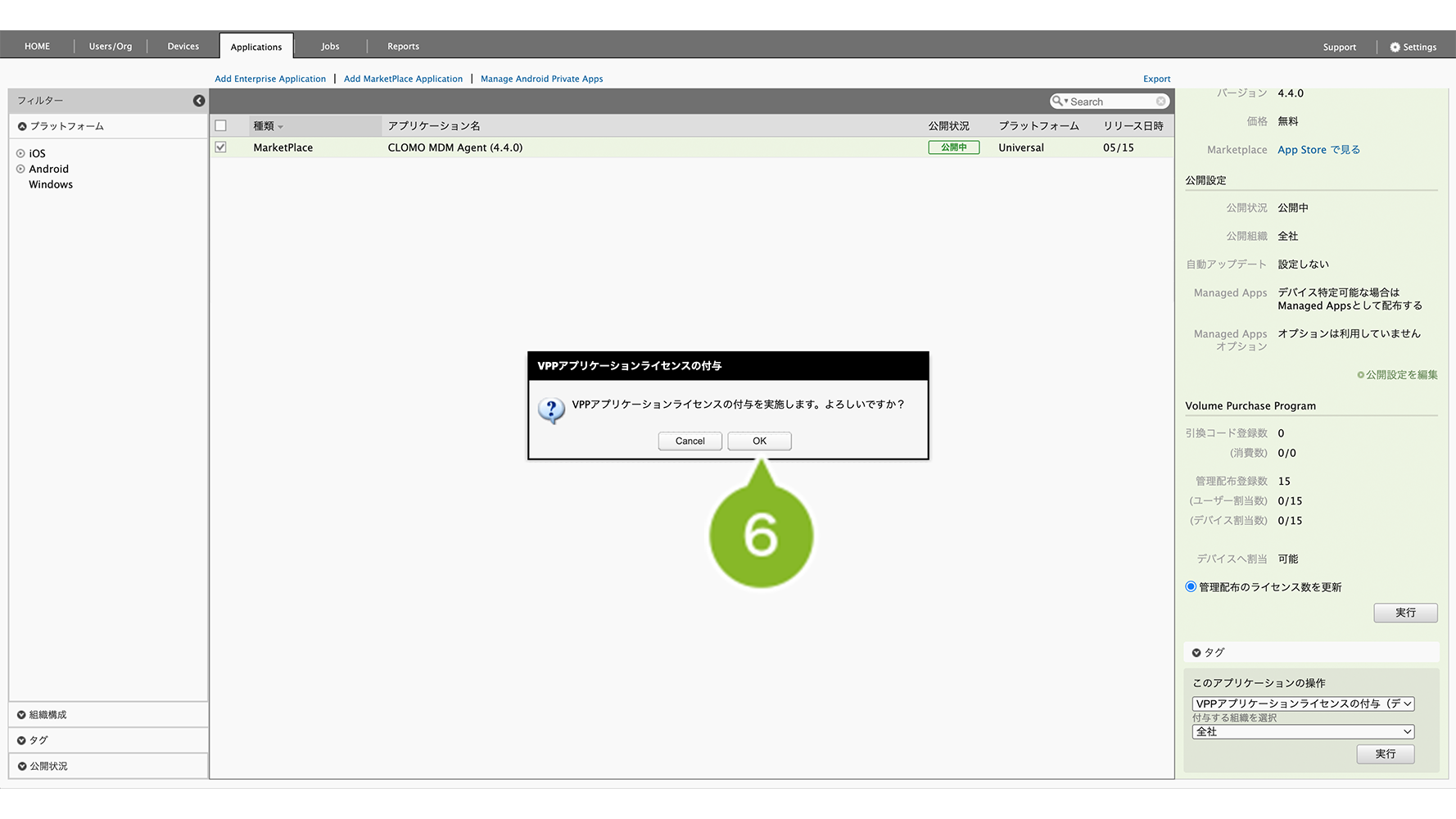Screen dimensions: 1456x819
Task: Open the HOME tab
Action: 37,47
